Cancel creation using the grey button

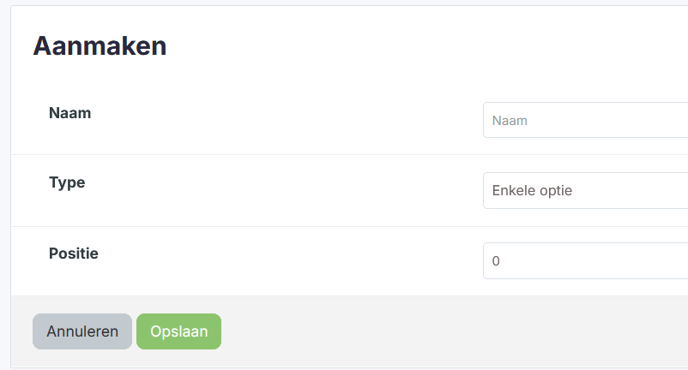point(82,331)
